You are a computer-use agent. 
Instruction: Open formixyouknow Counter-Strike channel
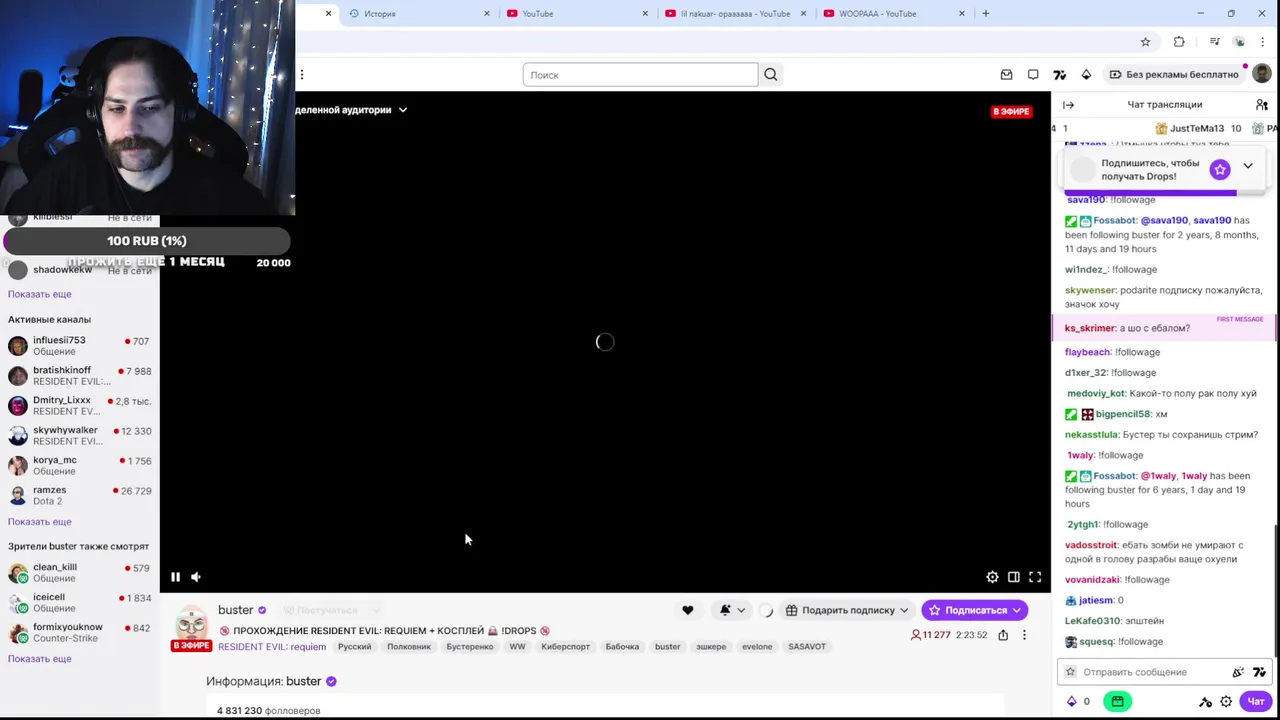pos(80,633)
